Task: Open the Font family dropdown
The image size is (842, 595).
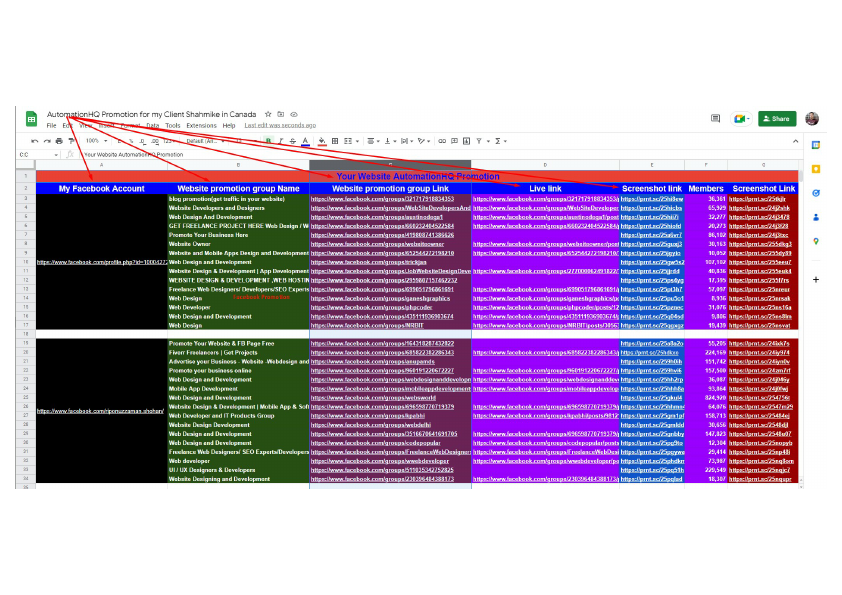Action: point(206,141)
